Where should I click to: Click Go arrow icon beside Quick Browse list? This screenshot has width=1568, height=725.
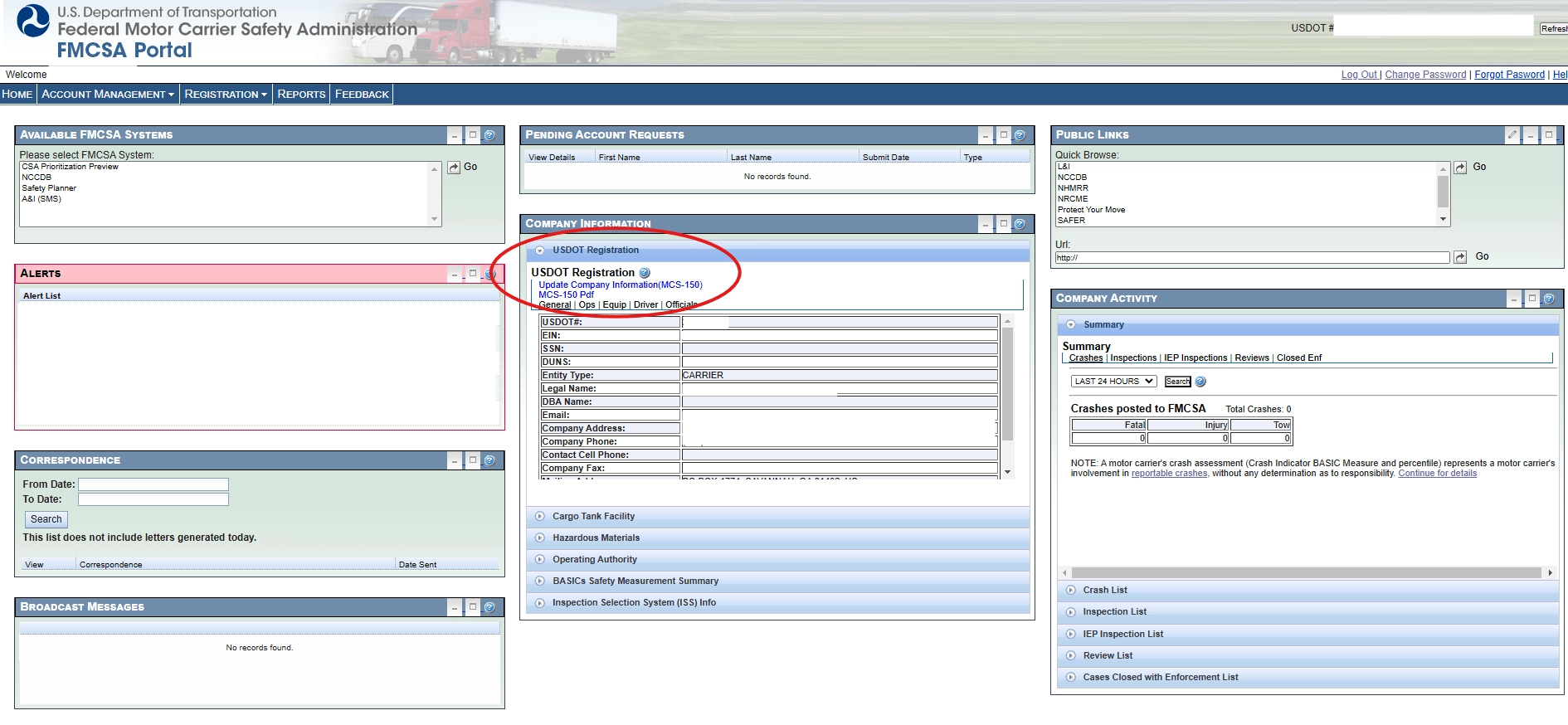[x=1460, y=168]
